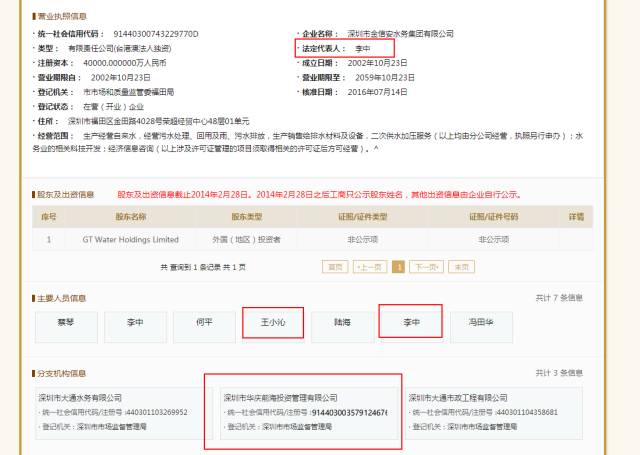Click 股东及出资信息 section heading

65,194
